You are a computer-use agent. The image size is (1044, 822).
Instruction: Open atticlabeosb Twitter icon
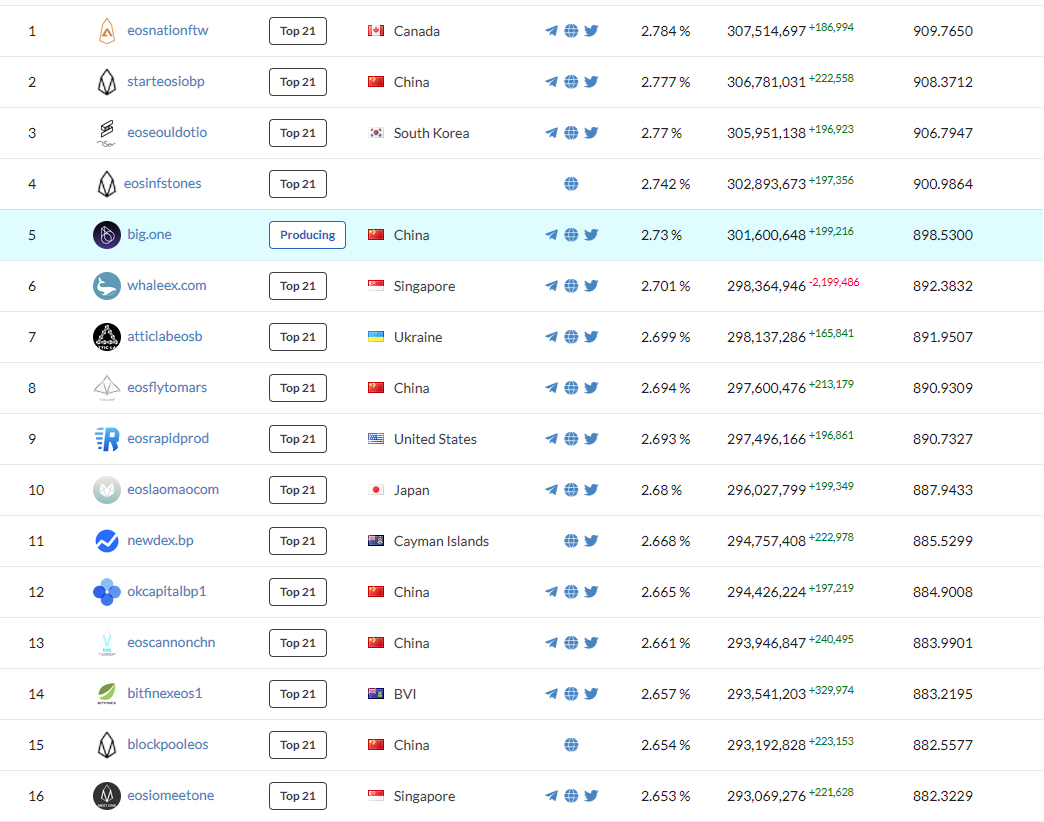click(591, 337)
